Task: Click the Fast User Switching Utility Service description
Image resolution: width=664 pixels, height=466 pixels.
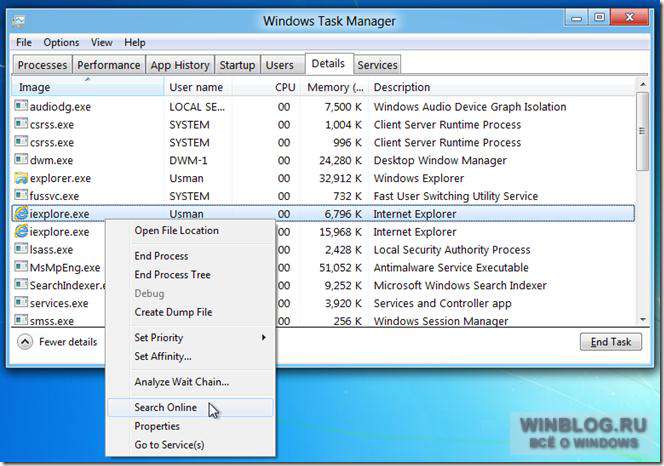Action: click(x=456, y=196)
